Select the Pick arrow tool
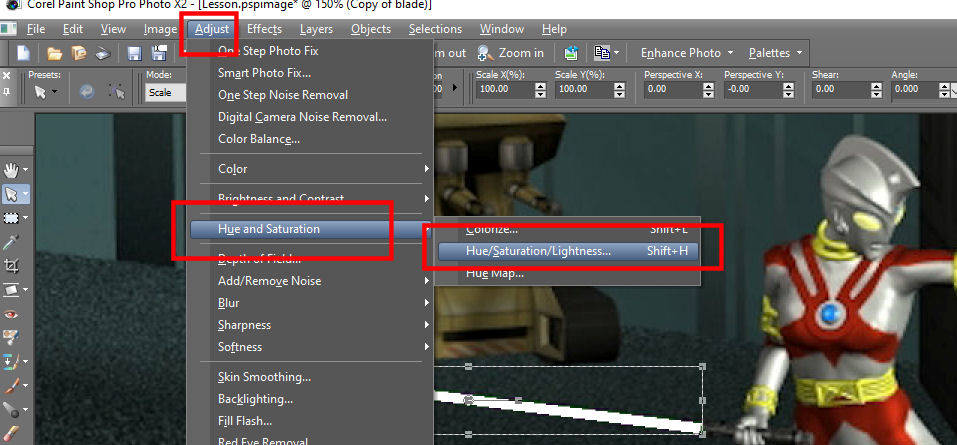This screenshot has height=445, width=957. click(x=12, y=194)
